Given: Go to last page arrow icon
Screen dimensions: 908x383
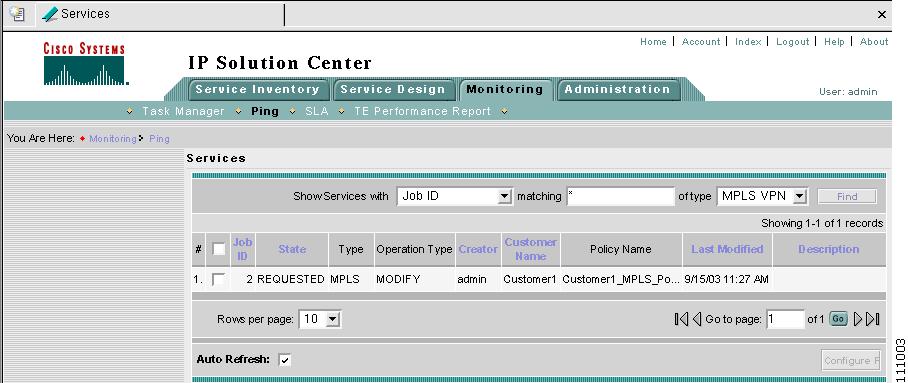Looking at the screenshot, I should click(873, 319).
